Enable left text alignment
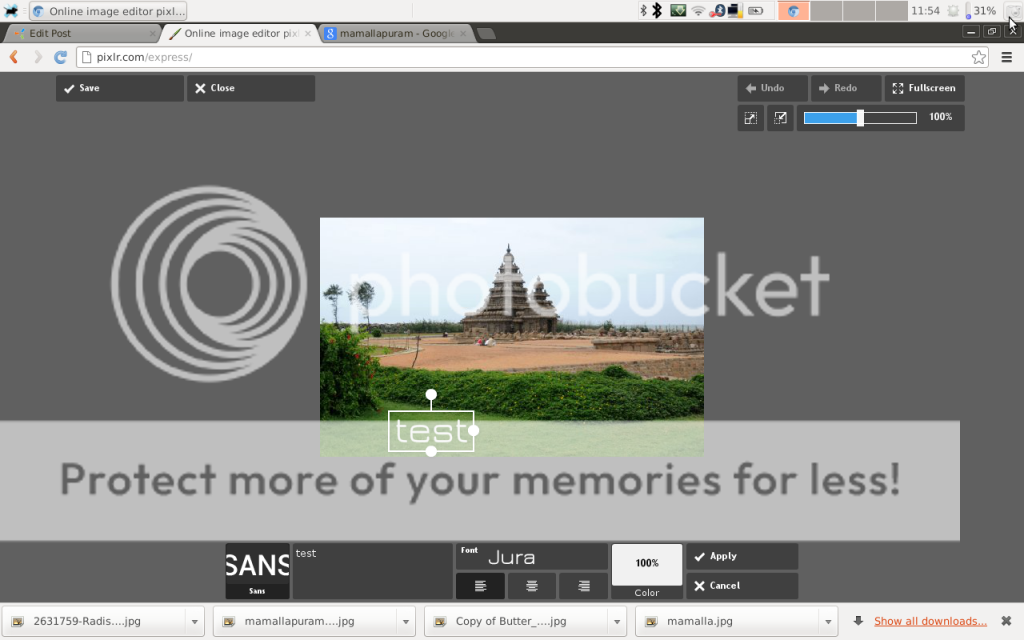1024x640 pixels. click(480, 586)
